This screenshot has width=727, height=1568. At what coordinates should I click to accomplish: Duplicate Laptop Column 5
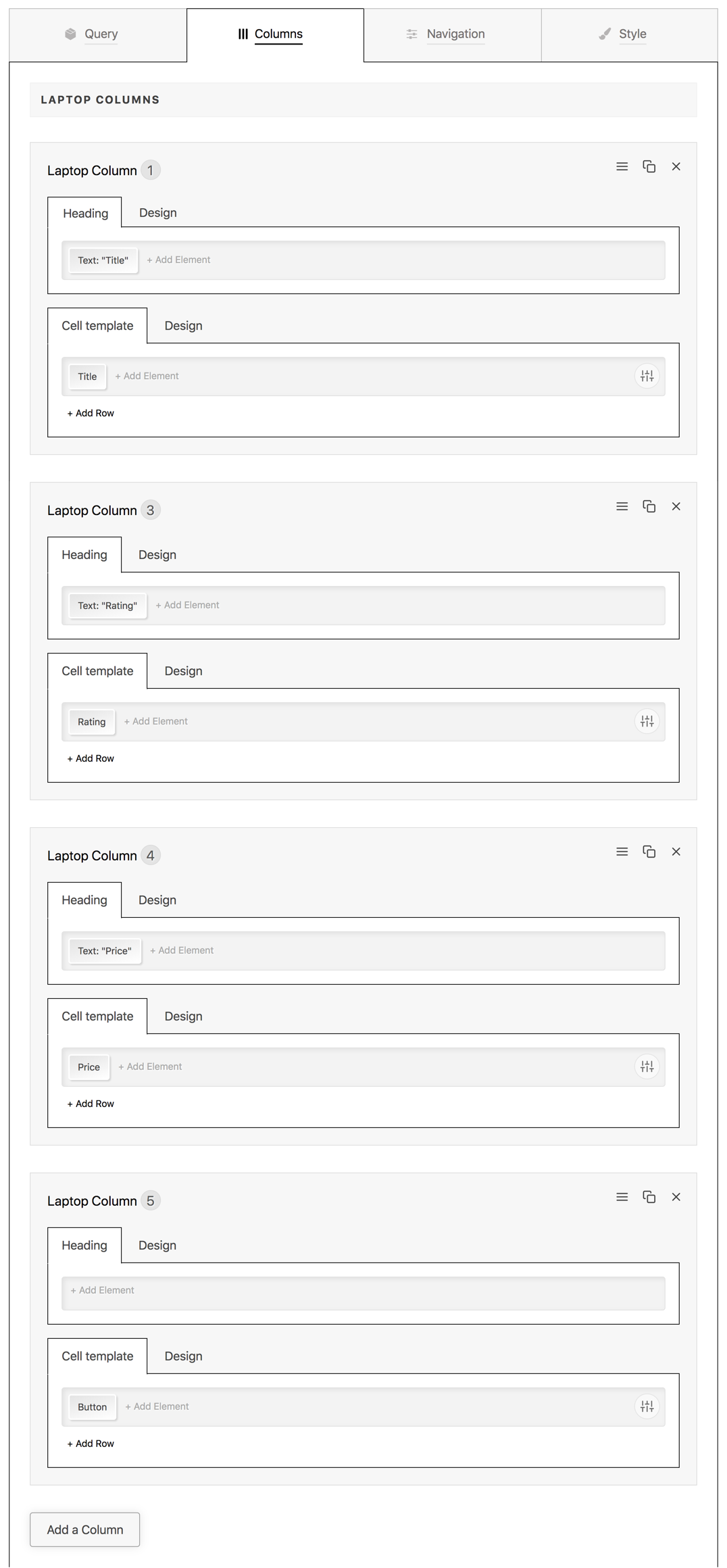pos(649,1197)
